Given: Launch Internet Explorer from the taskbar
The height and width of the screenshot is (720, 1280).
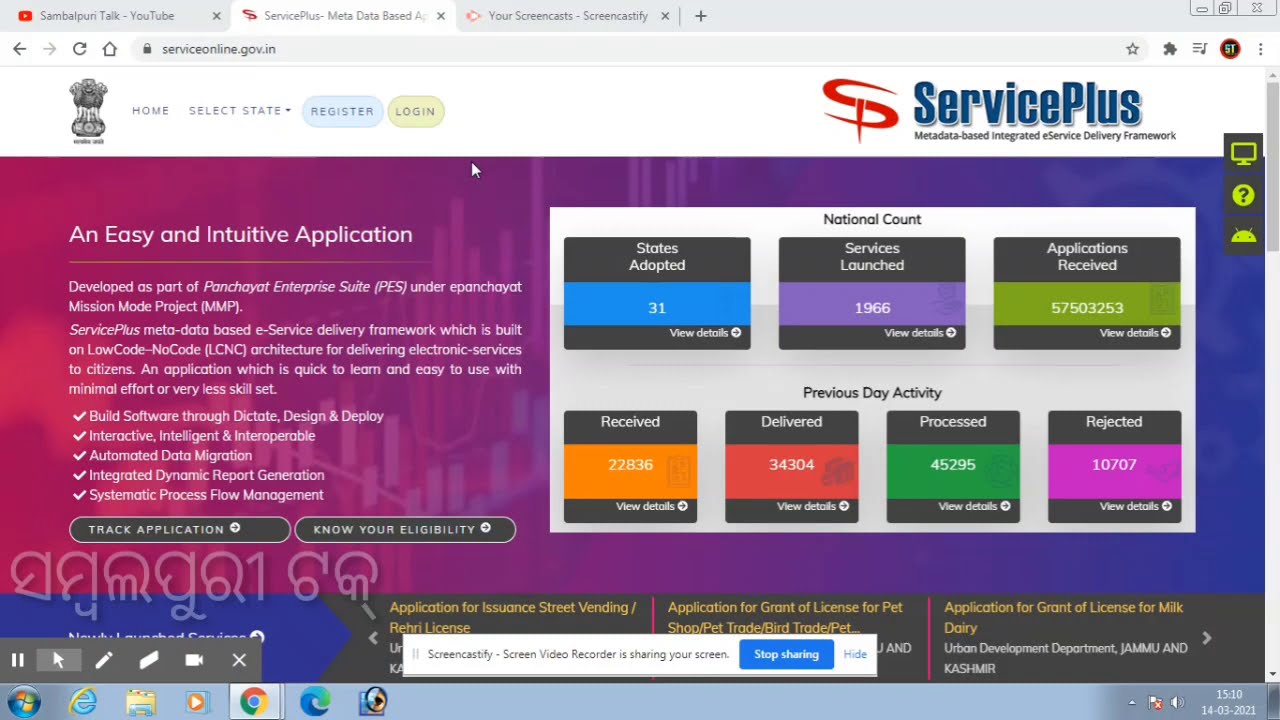Looking at the screenshot, I should click(83, 702).
